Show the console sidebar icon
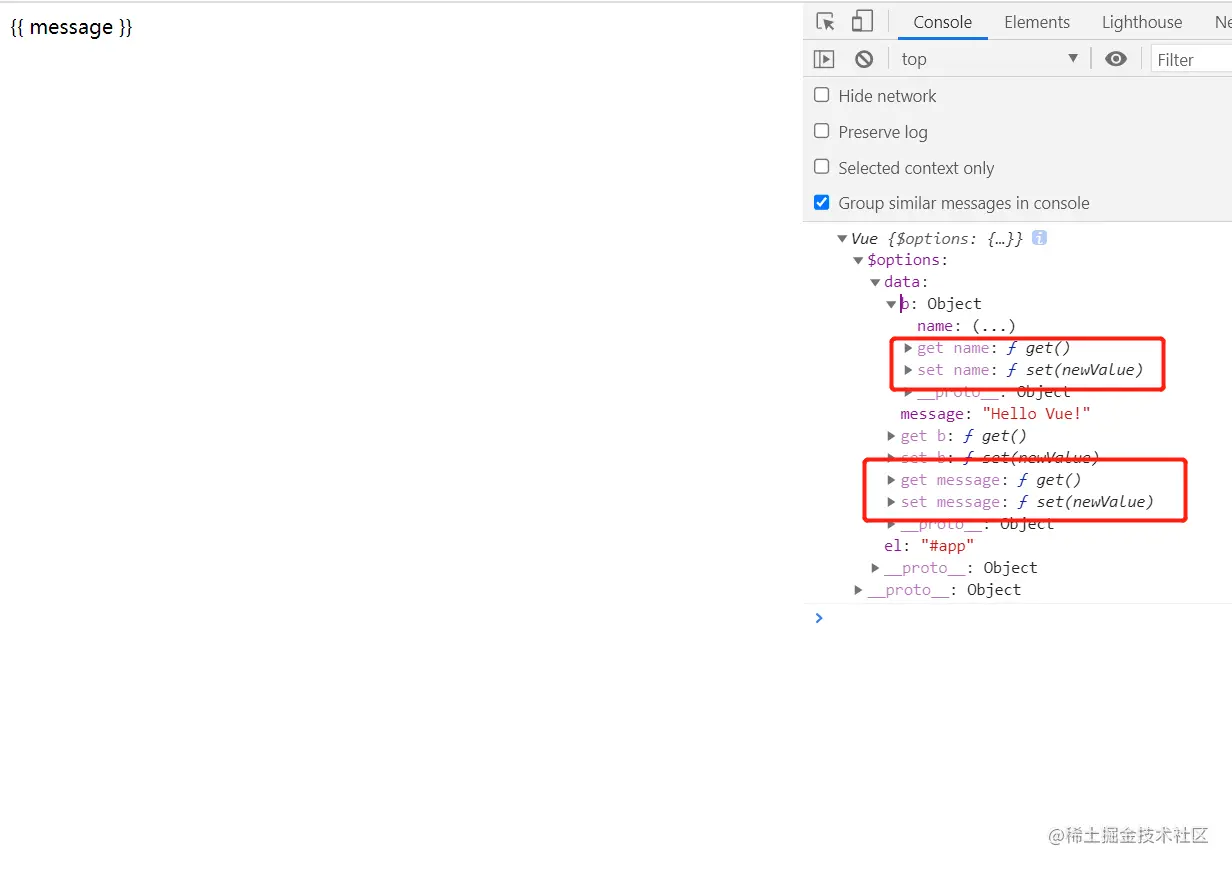This screenshot has width=1232, height=869. 824,59
